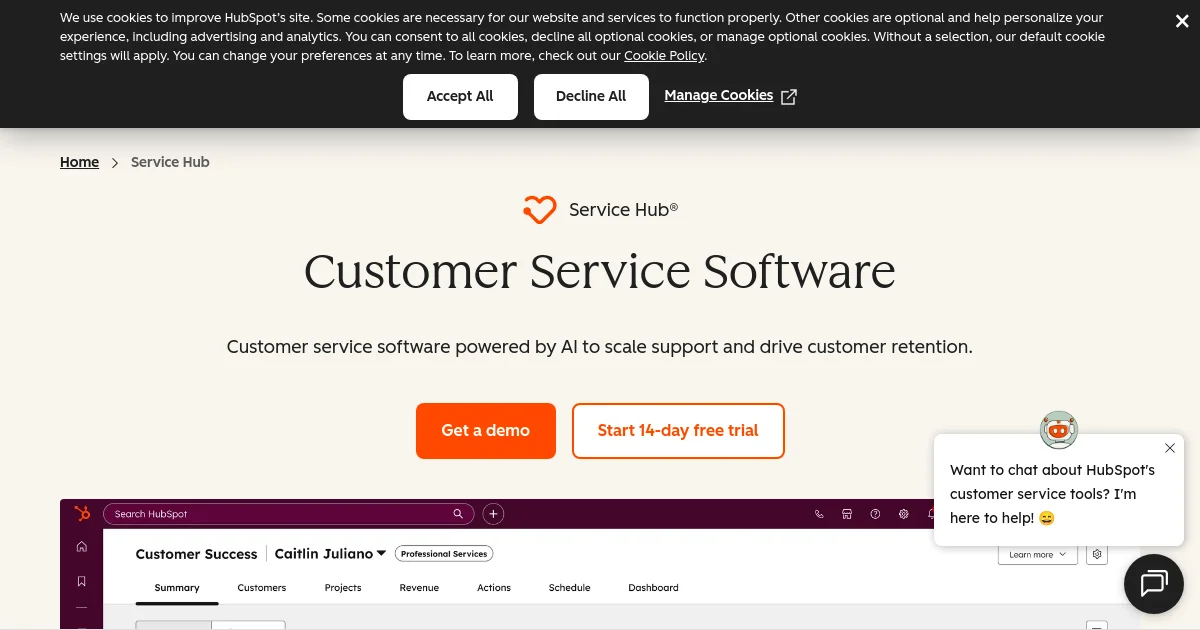
Task: Click the Professional Services tag
Action: tap(444, 554)
